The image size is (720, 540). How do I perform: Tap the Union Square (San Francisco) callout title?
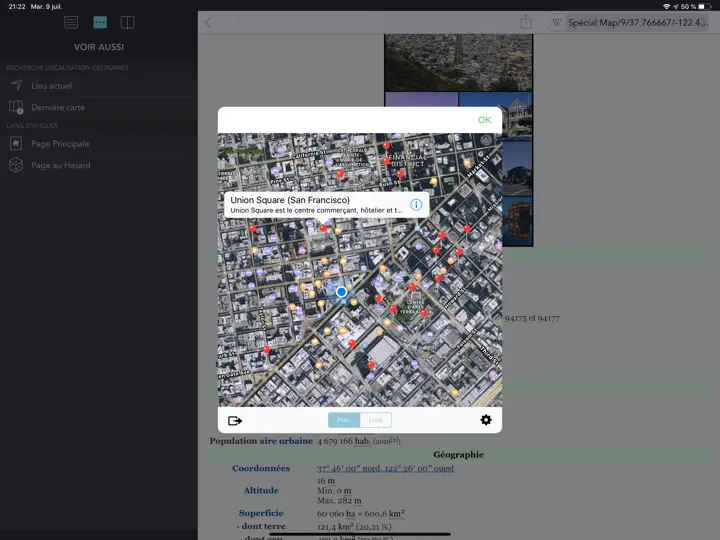tap(290, 200)
